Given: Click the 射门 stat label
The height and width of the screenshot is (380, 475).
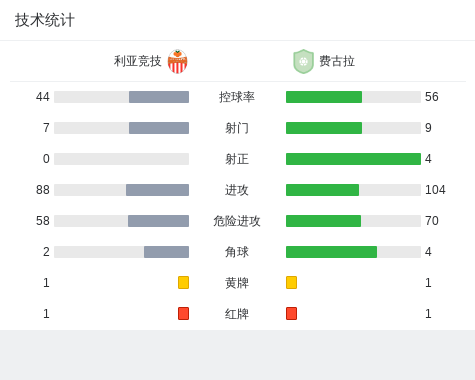Looking at the screenshot, I should [x=237, y=128].
